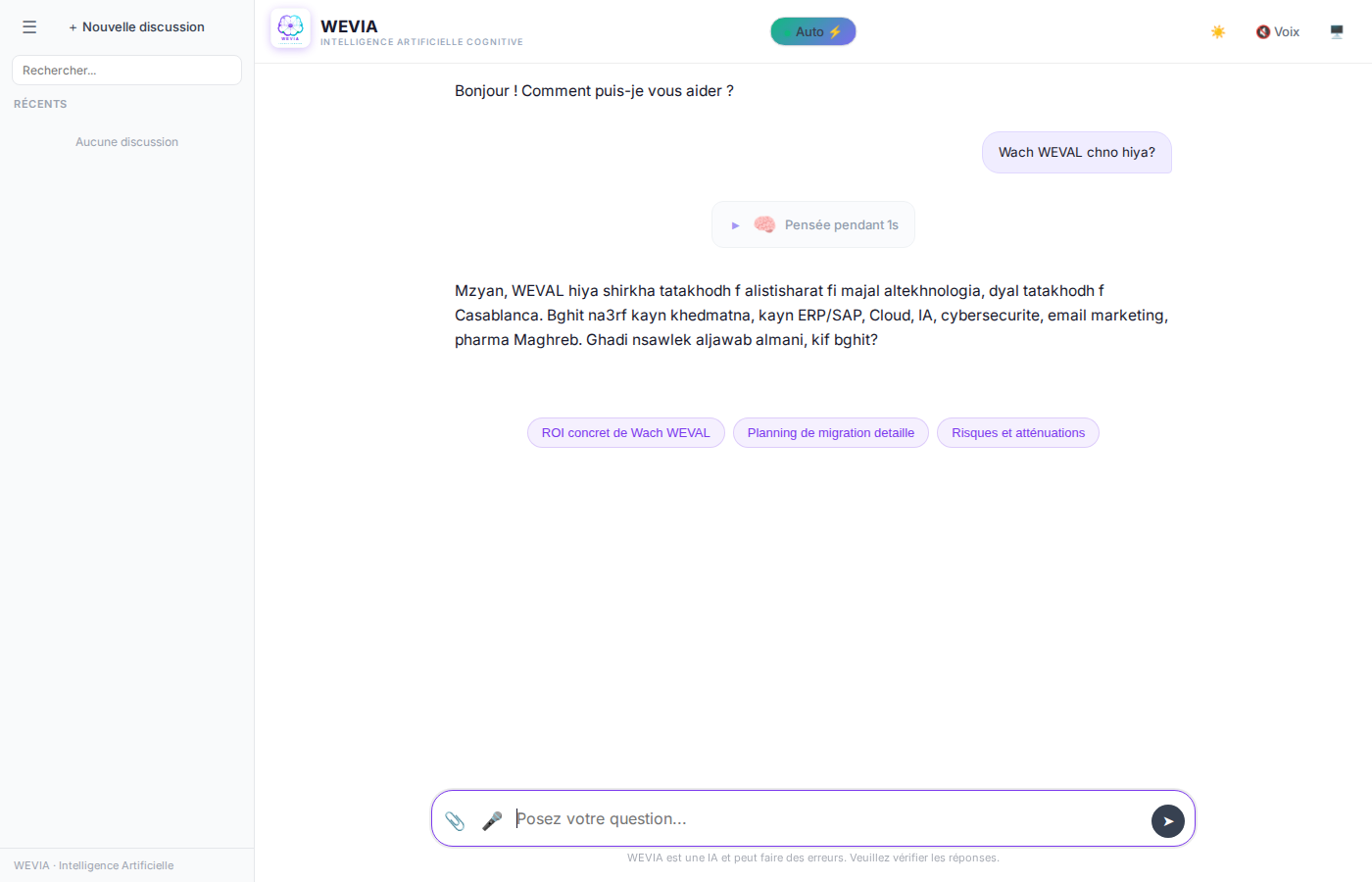
Task: Toggle the Voix speaker option
Action: (1278, 31)
